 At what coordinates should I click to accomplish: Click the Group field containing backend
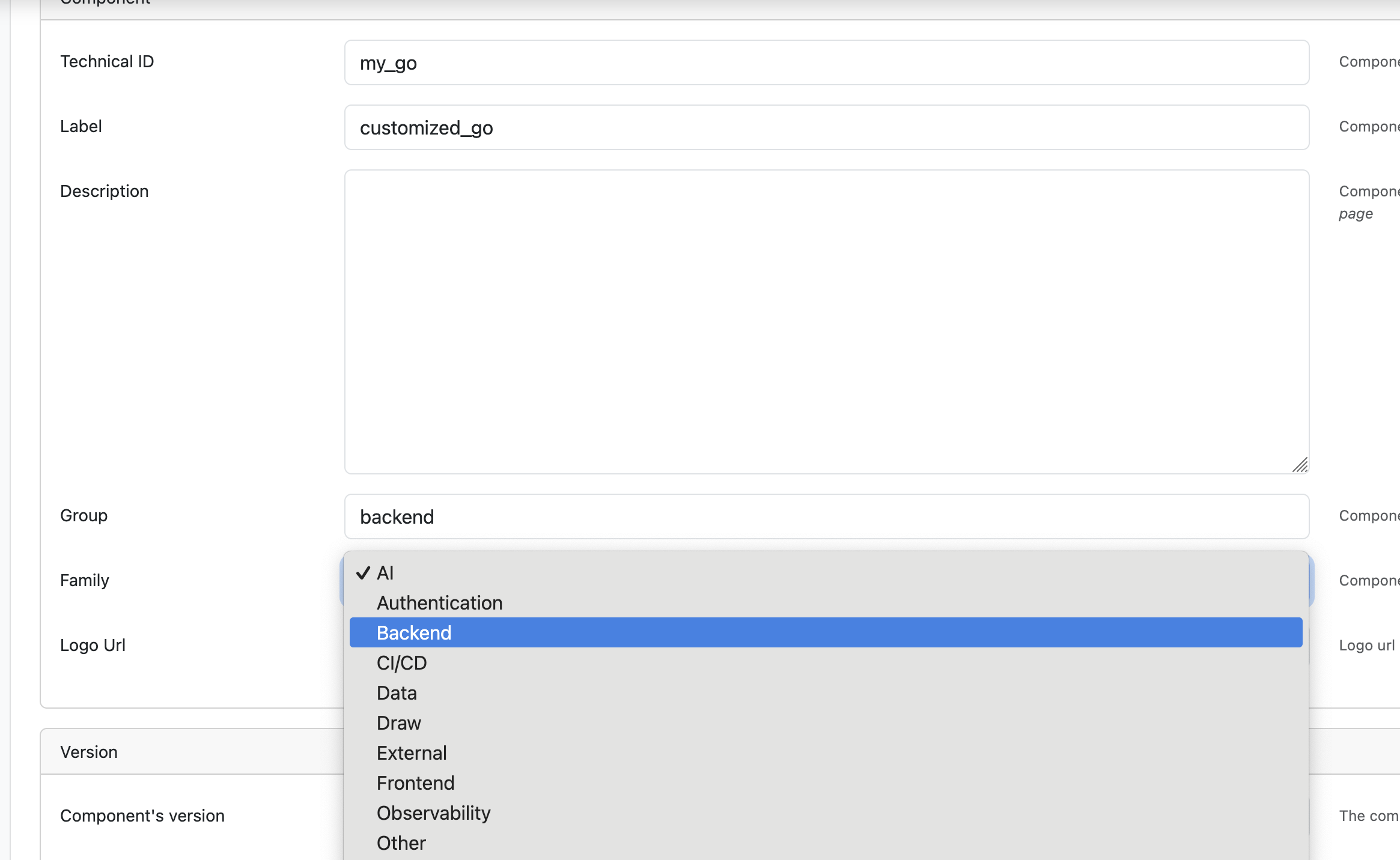pos(826,516)
